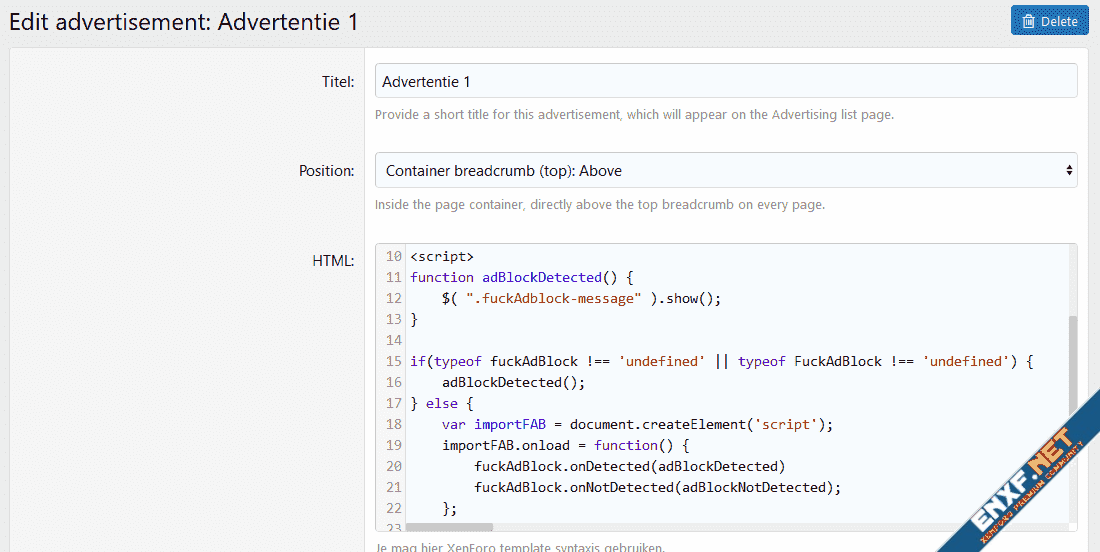Viewport: 1100px width, 552px height.
Task: Open the Position dropdown list
Action: point(725,171)
